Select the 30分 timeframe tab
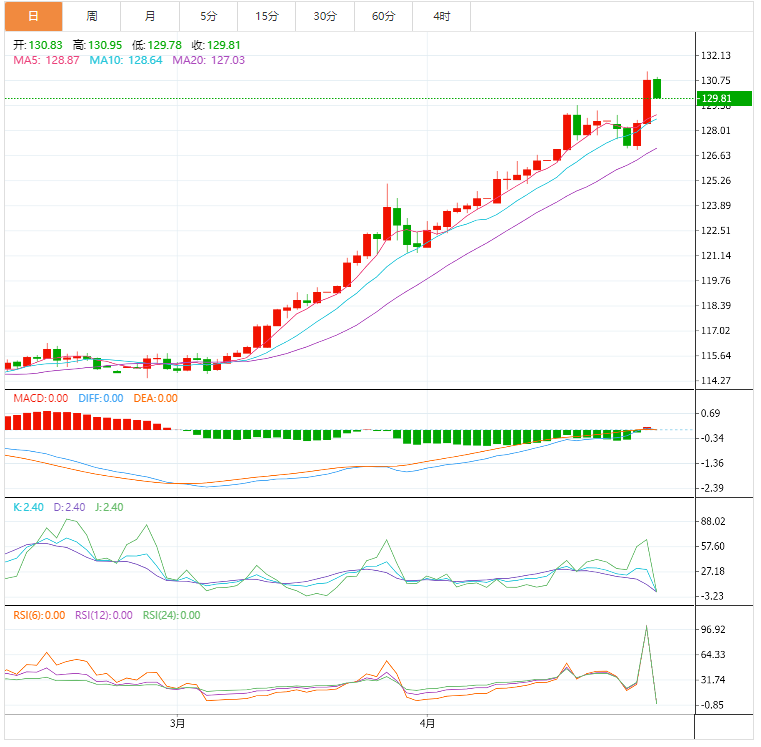The width and height of the screenshot is (761, 747). (x=324, y=16)
